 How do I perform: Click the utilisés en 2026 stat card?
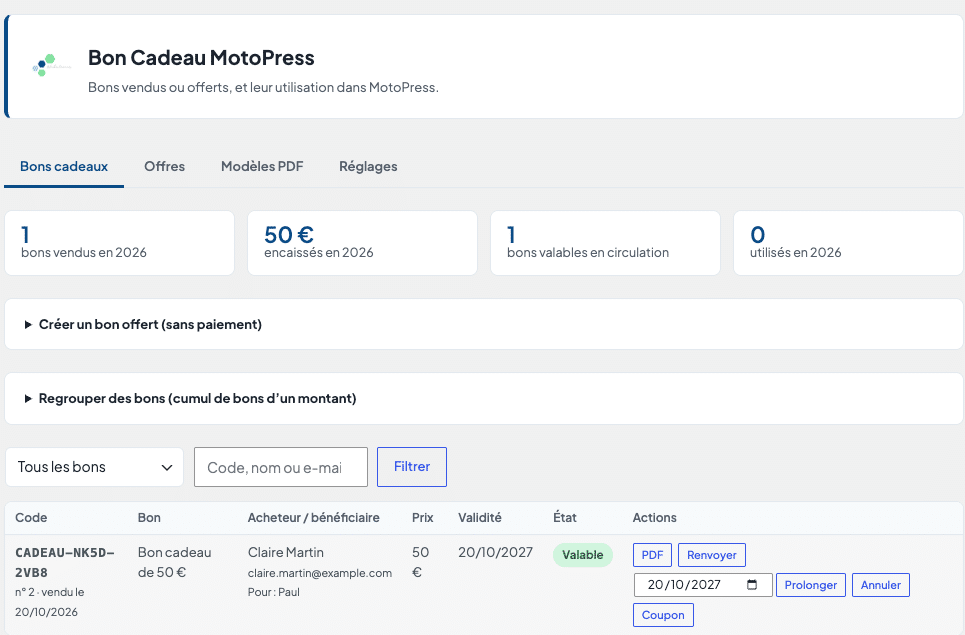tap(848, 243)
